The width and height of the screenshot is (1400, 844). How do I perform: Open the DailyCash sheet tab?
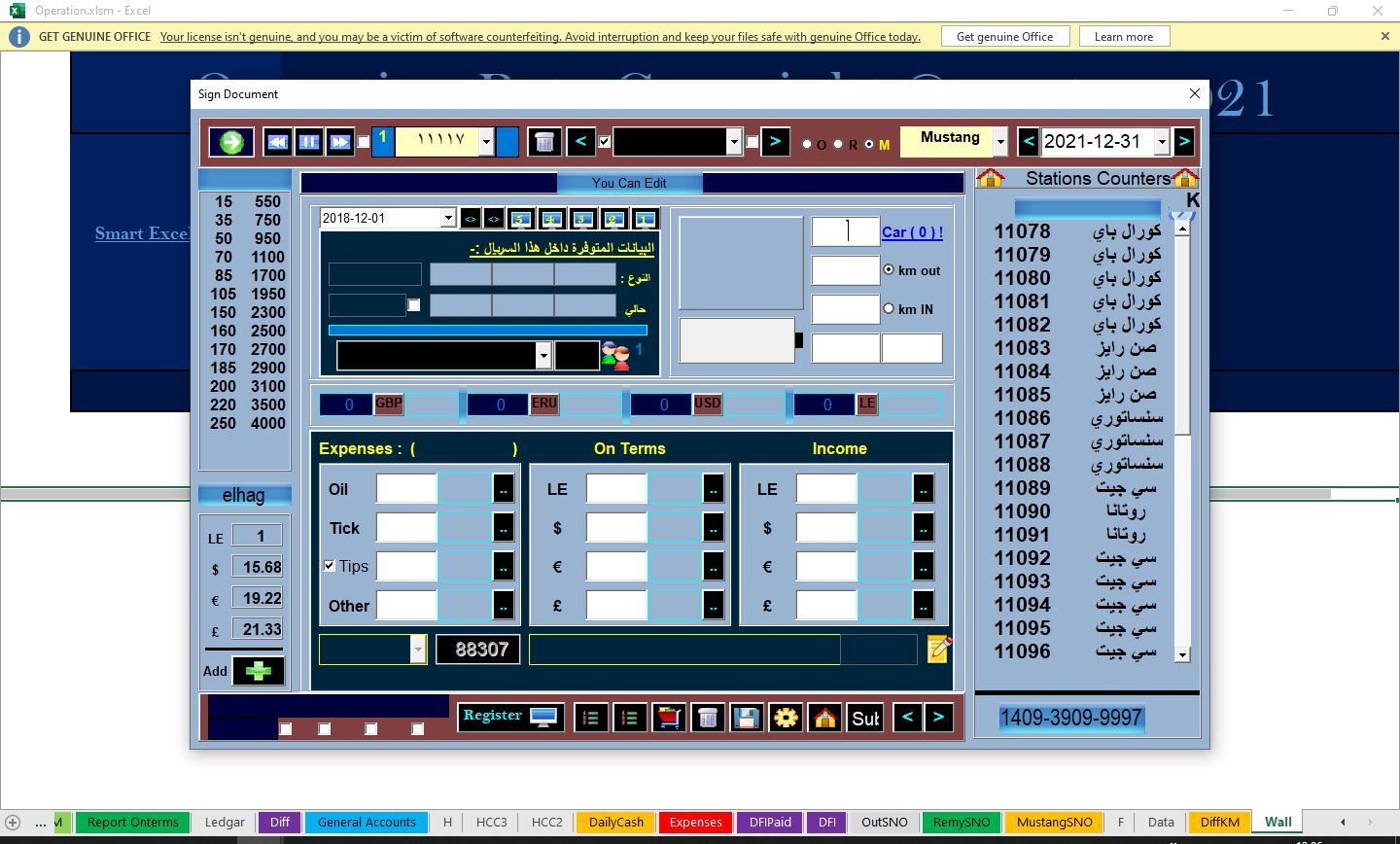click(616, 822)
